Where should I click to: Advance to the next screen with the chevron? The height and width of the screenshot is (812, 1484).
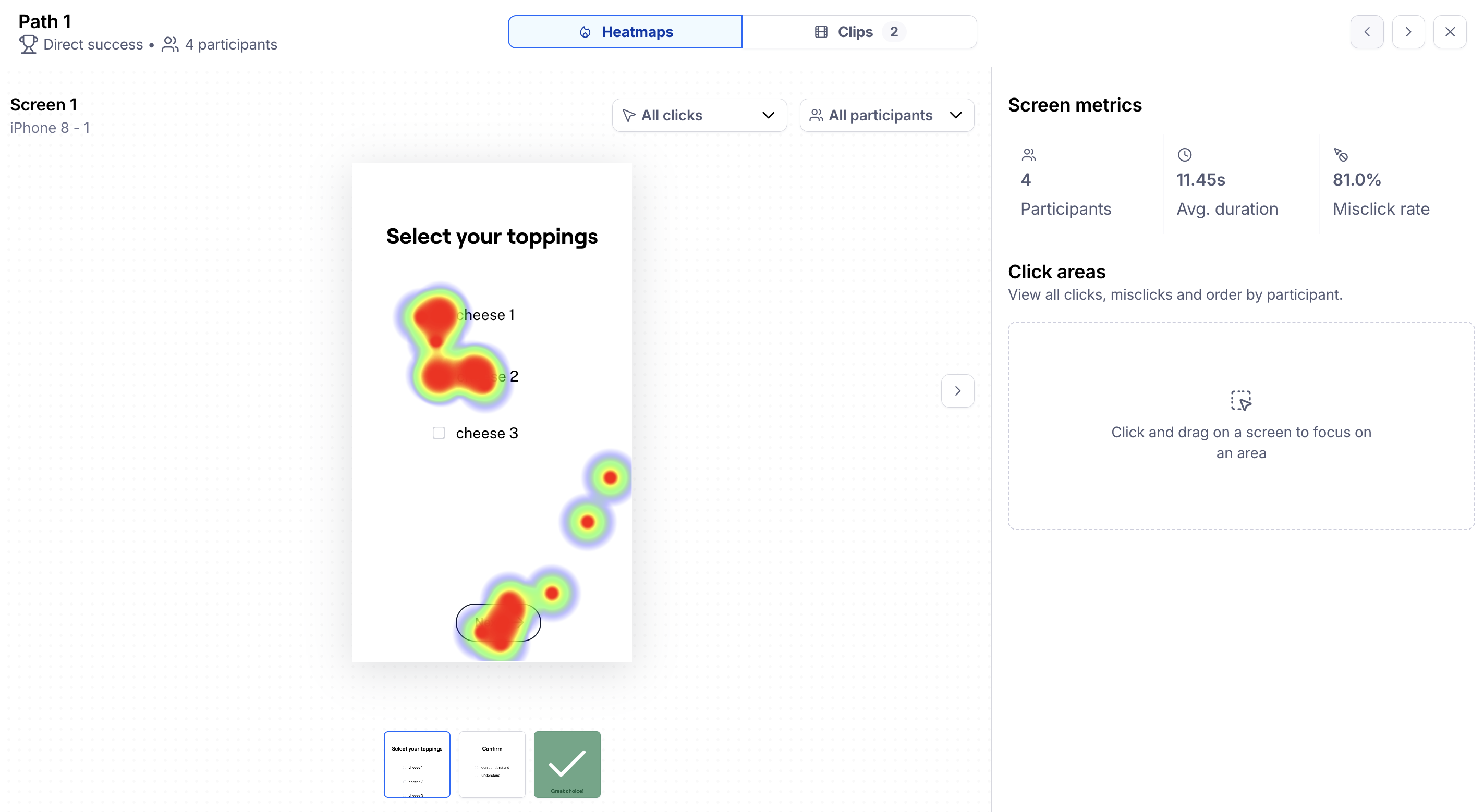click(x=957, y=391)
